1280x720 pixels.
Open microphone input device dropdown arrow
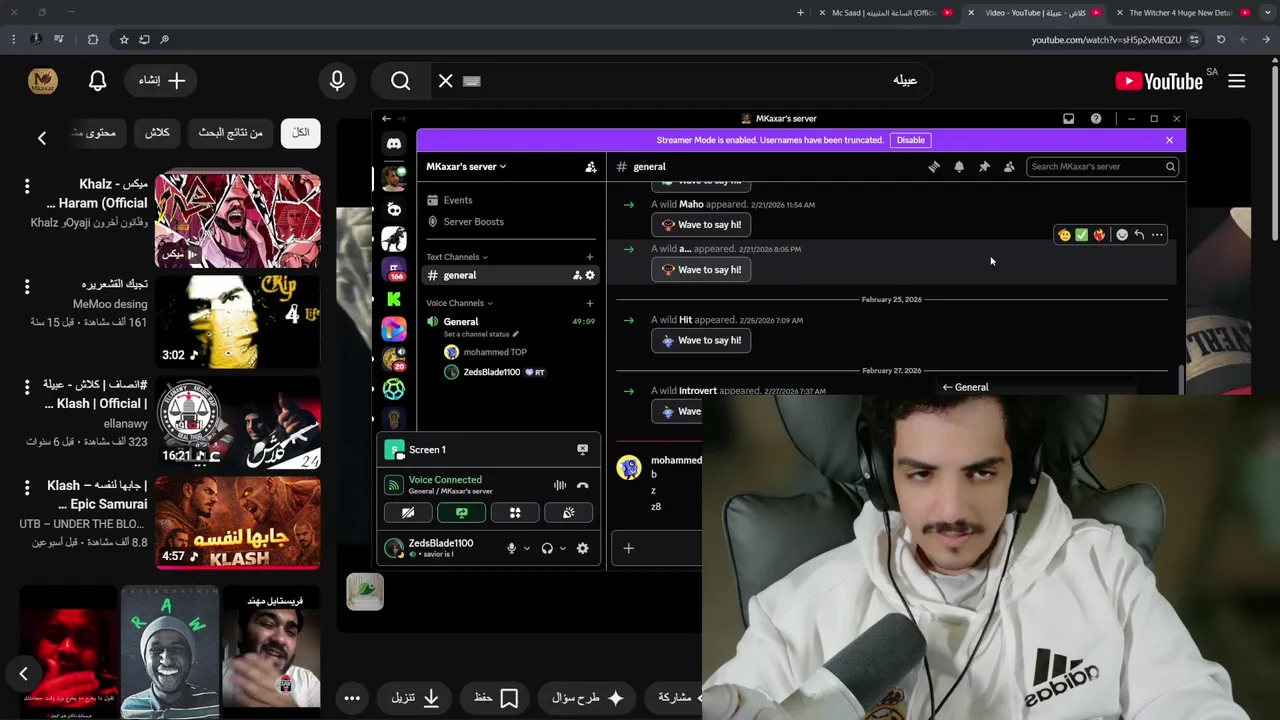pos(527,548)
